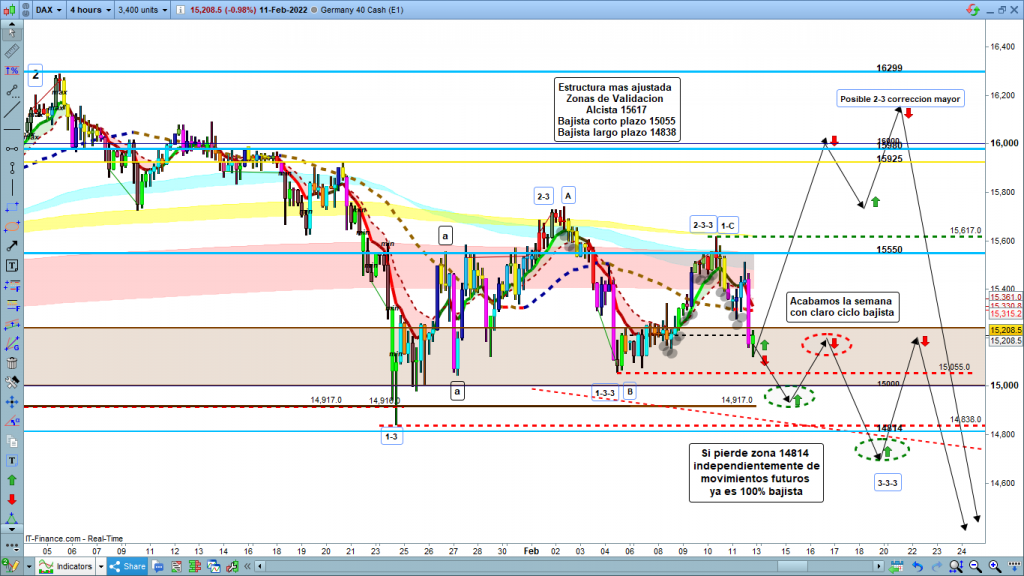Pick the black arrow drawing tool

click(11, 245)
